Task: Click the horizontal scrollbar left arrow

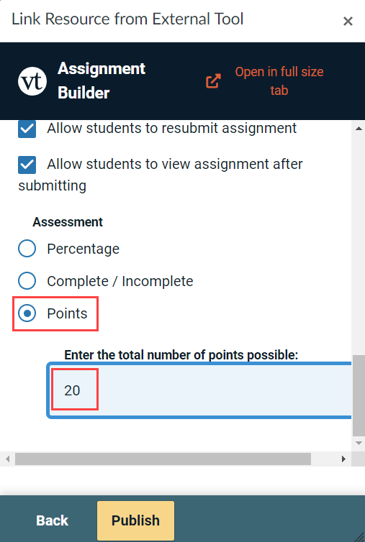Action: (7, 459)
